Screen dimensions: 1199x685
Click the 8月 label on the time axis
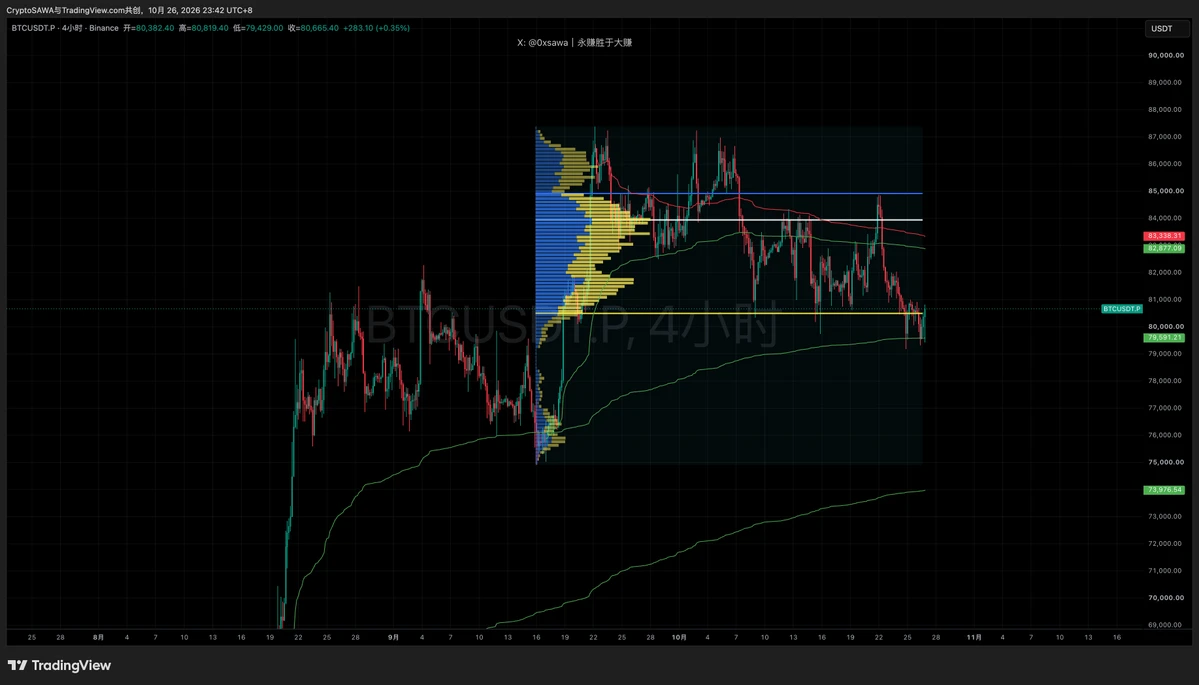pos(99,637)
